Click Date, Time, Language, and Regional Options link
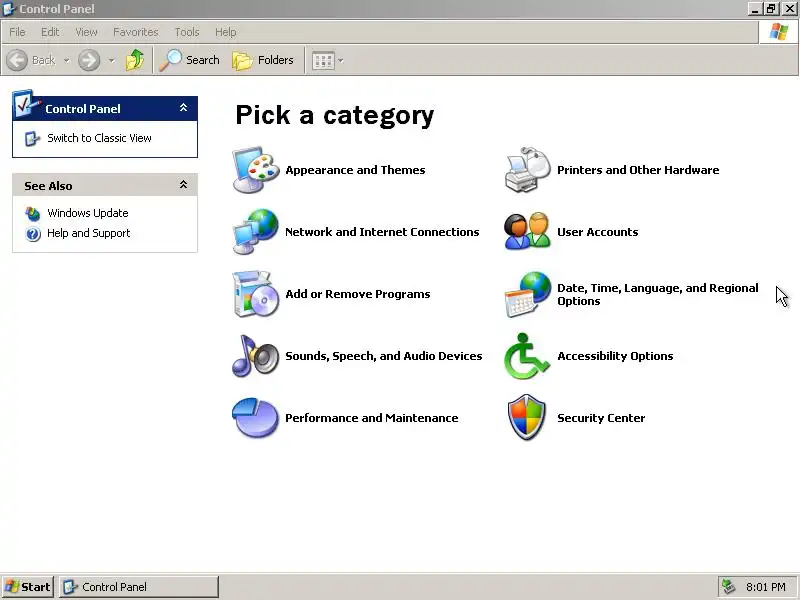 point(658,294)
